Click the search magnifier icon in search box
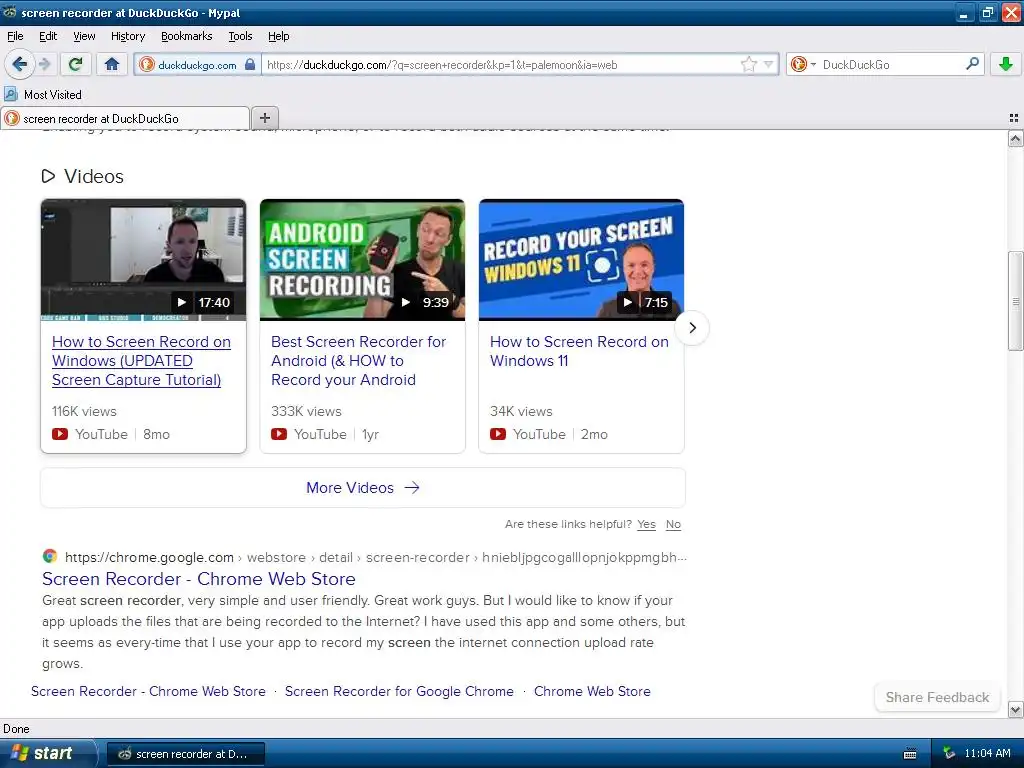The width and height of the screenshot is (1024, 768). click(972, 64)
